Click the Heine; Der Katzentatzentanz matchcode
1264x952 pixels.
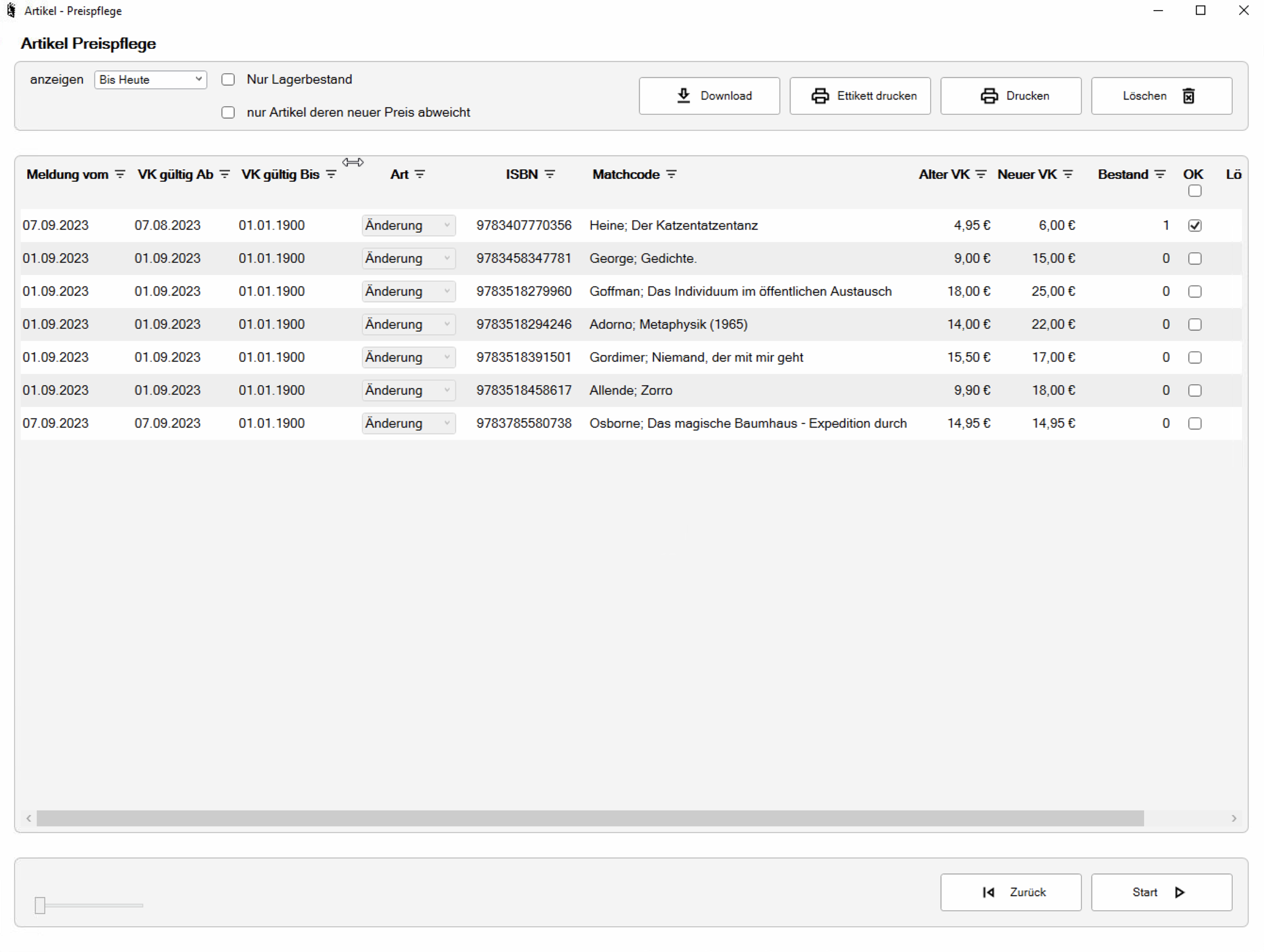[x=673, y=226]
